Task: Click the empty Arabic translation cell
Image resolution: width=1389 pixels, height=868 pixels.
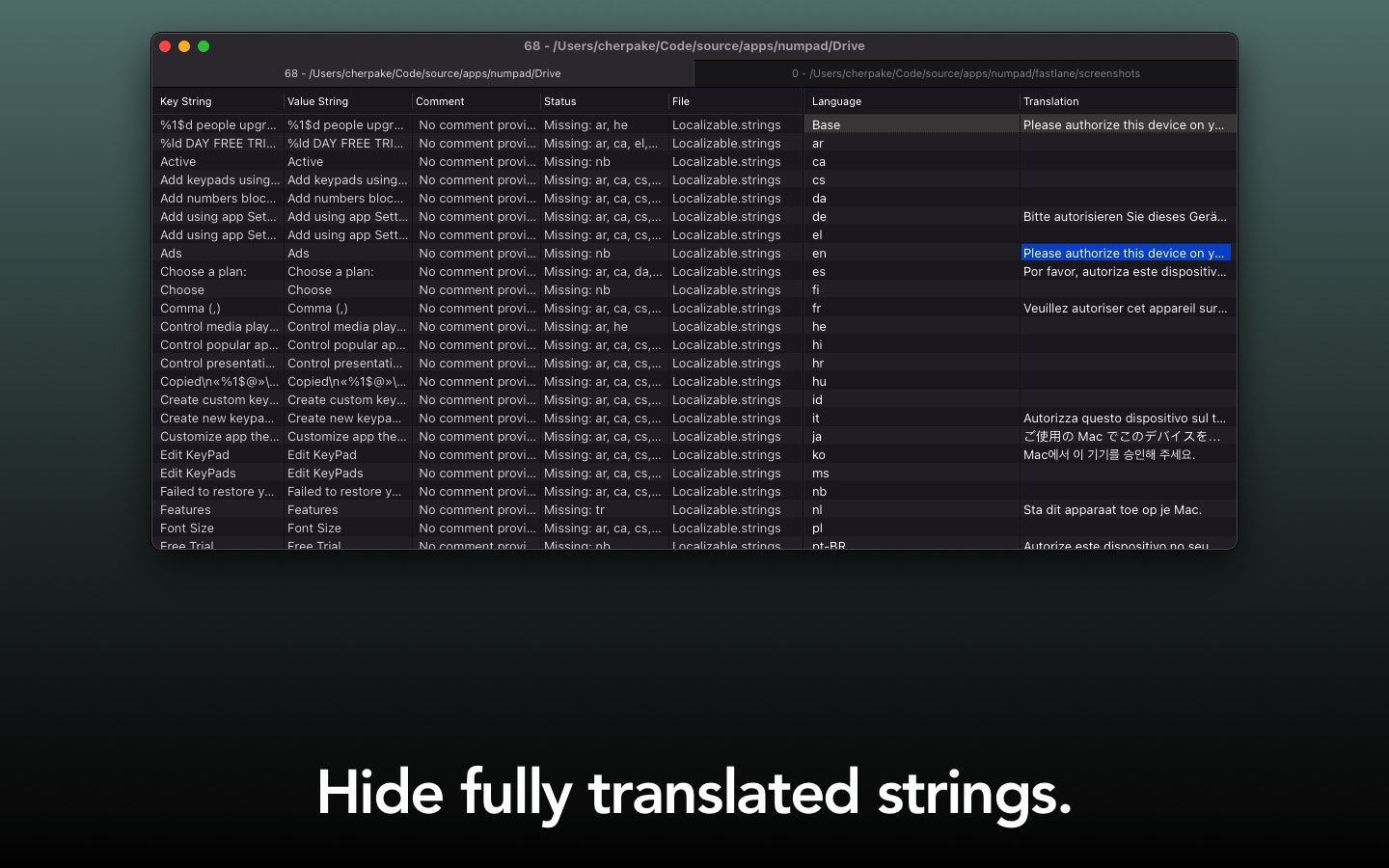Action: coord(1128,143)
